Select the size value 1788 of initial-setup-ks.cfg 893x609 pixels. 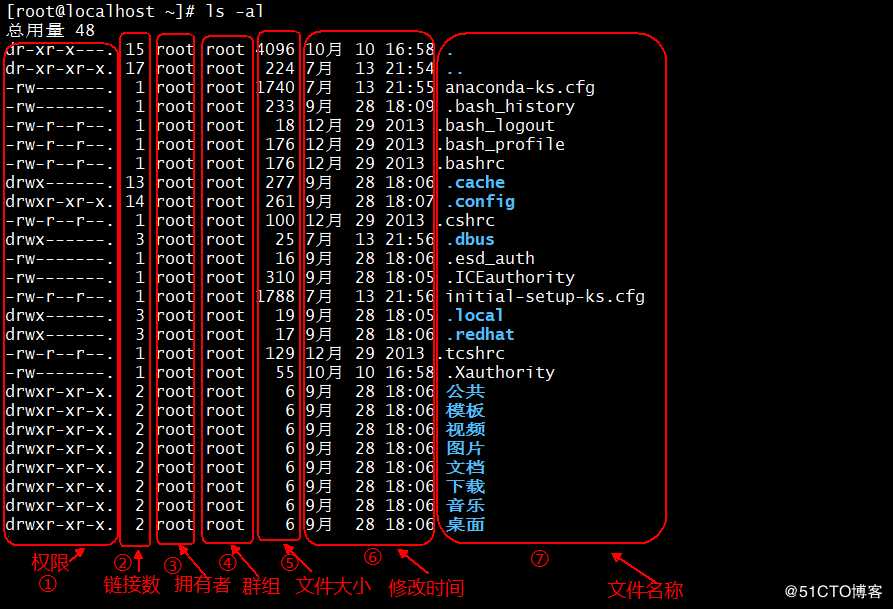275,296
